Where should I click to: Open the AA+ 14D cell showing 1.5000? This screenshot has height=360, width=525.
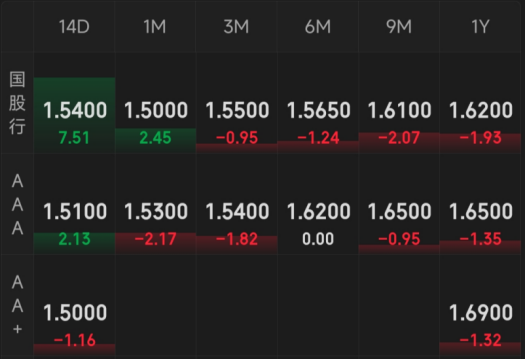[74, 305]
